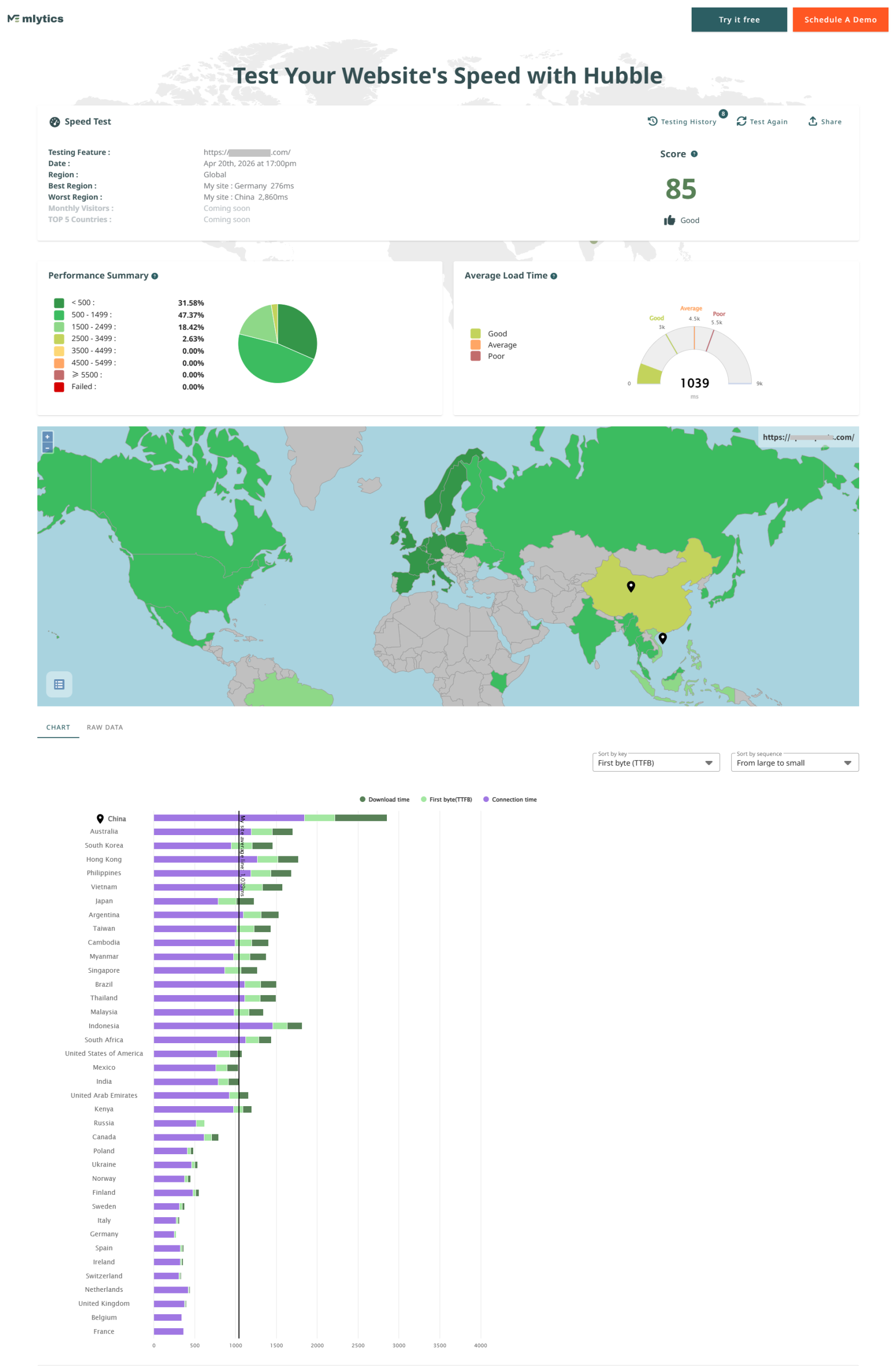The image size is (896, 1366).
Task: Toggle Connection time legend series
Action: (x=510, y=799)
